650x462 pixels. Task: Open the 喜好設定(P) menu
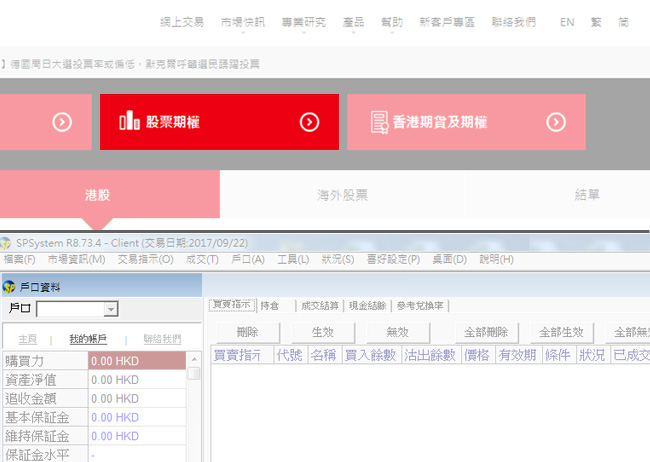[393, 260]
